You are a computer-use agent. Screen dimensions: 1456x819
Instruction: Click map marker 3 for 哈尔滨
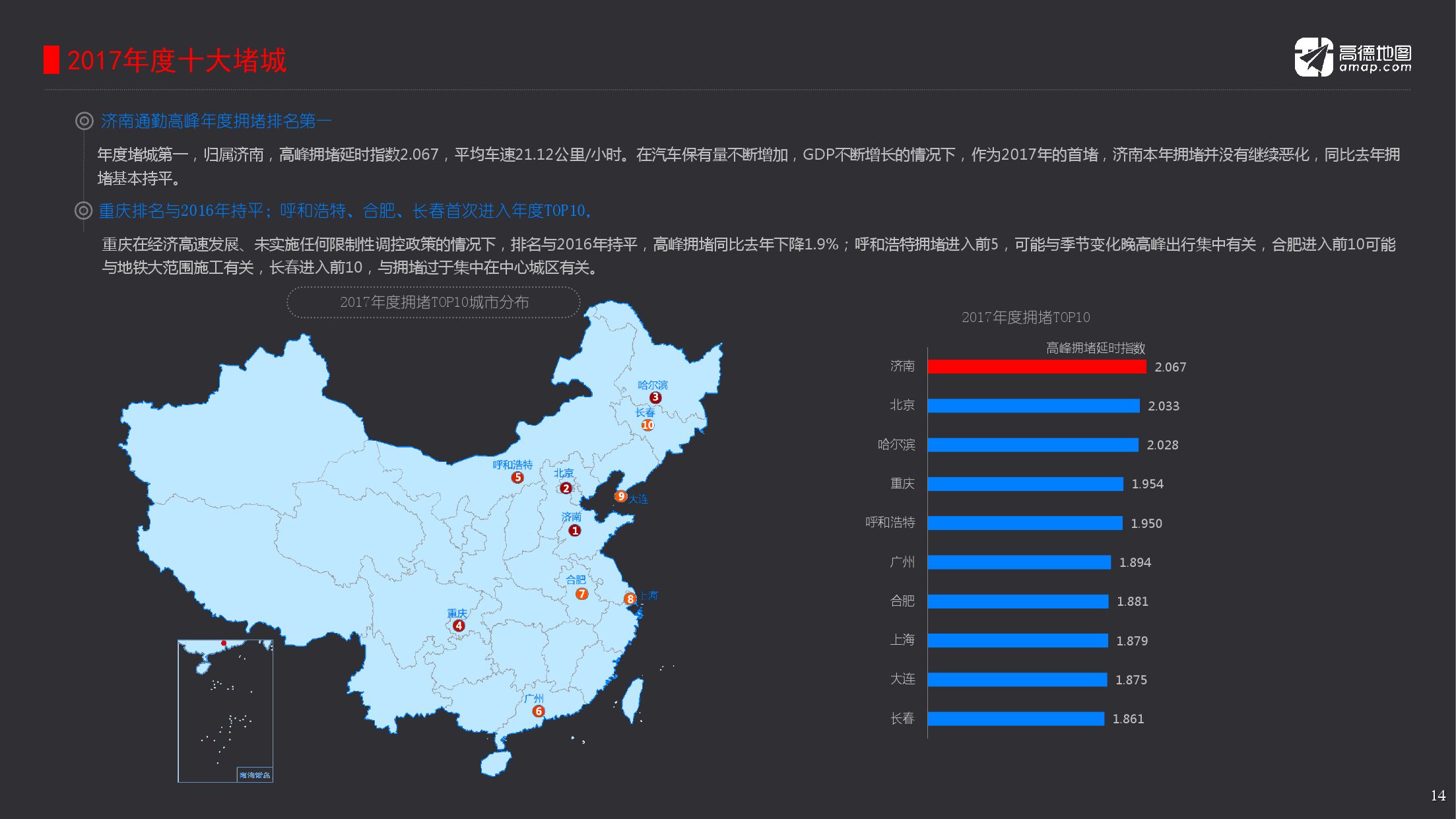point(655,397)
